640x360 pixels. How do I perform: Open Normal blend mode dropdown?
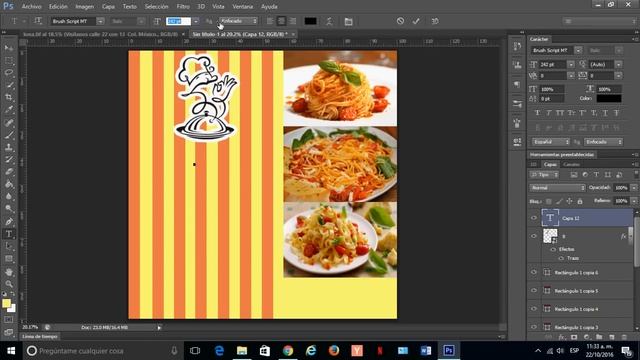click(557, 188)
